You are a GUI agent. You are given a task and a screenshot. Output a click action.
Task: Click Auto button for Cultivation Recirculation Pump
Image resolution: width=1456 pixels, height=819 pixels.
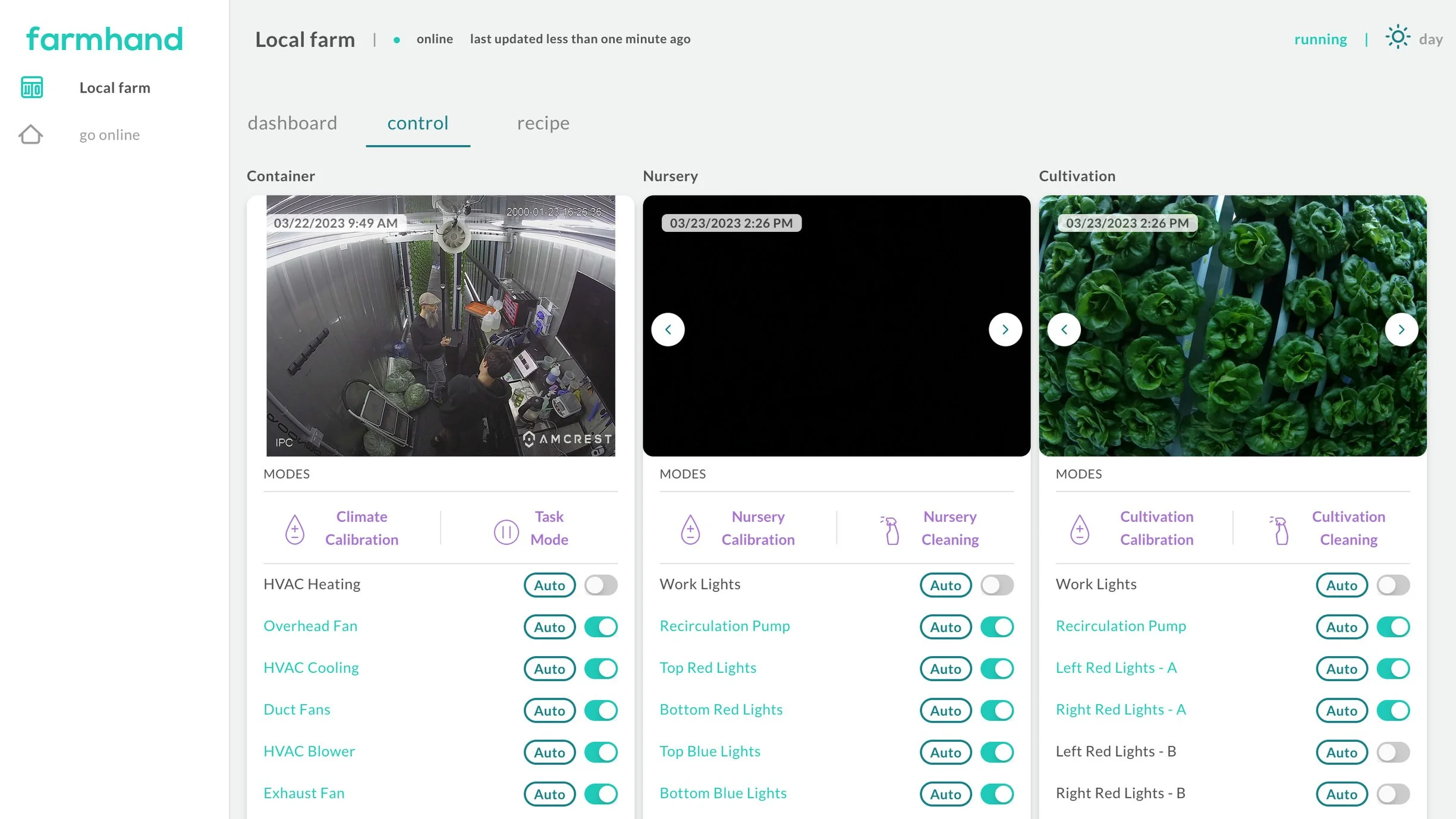[1341, 627]
